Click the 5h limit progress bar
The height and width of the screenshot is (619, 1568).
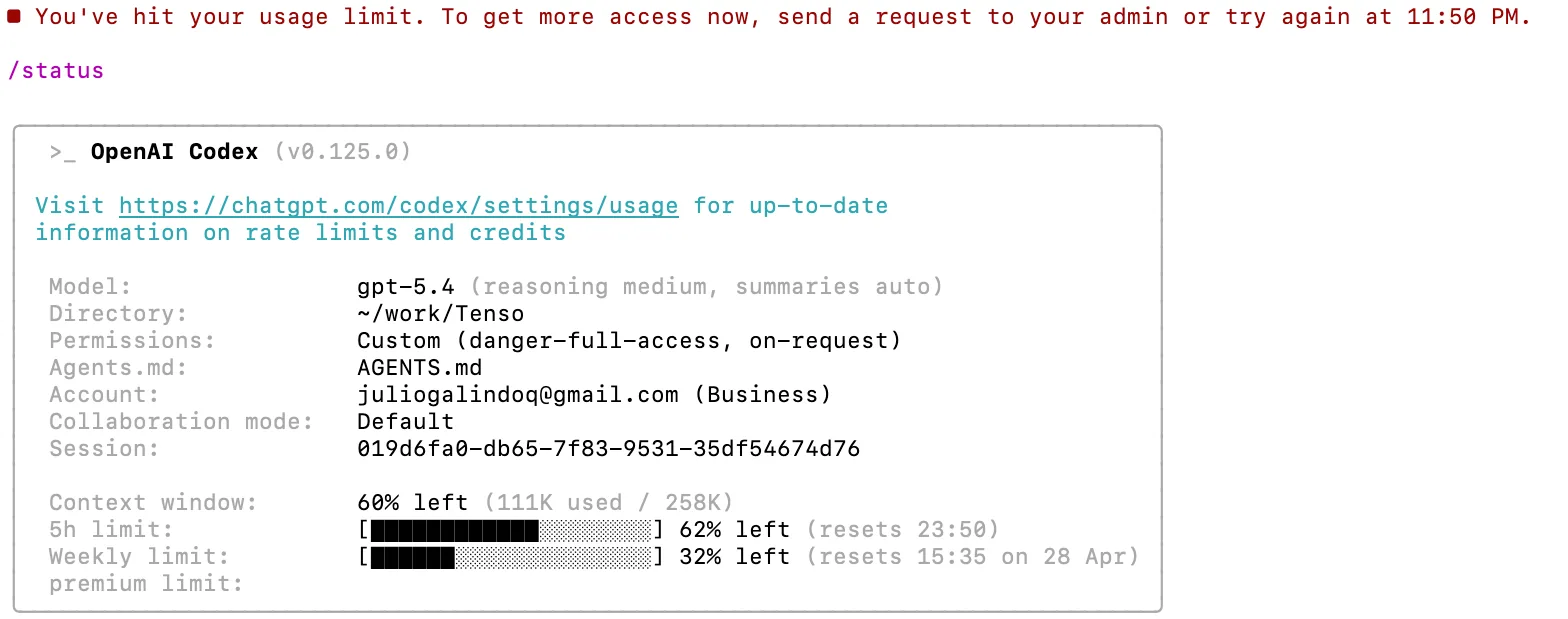pyautogui.click(x=510, y=530)
